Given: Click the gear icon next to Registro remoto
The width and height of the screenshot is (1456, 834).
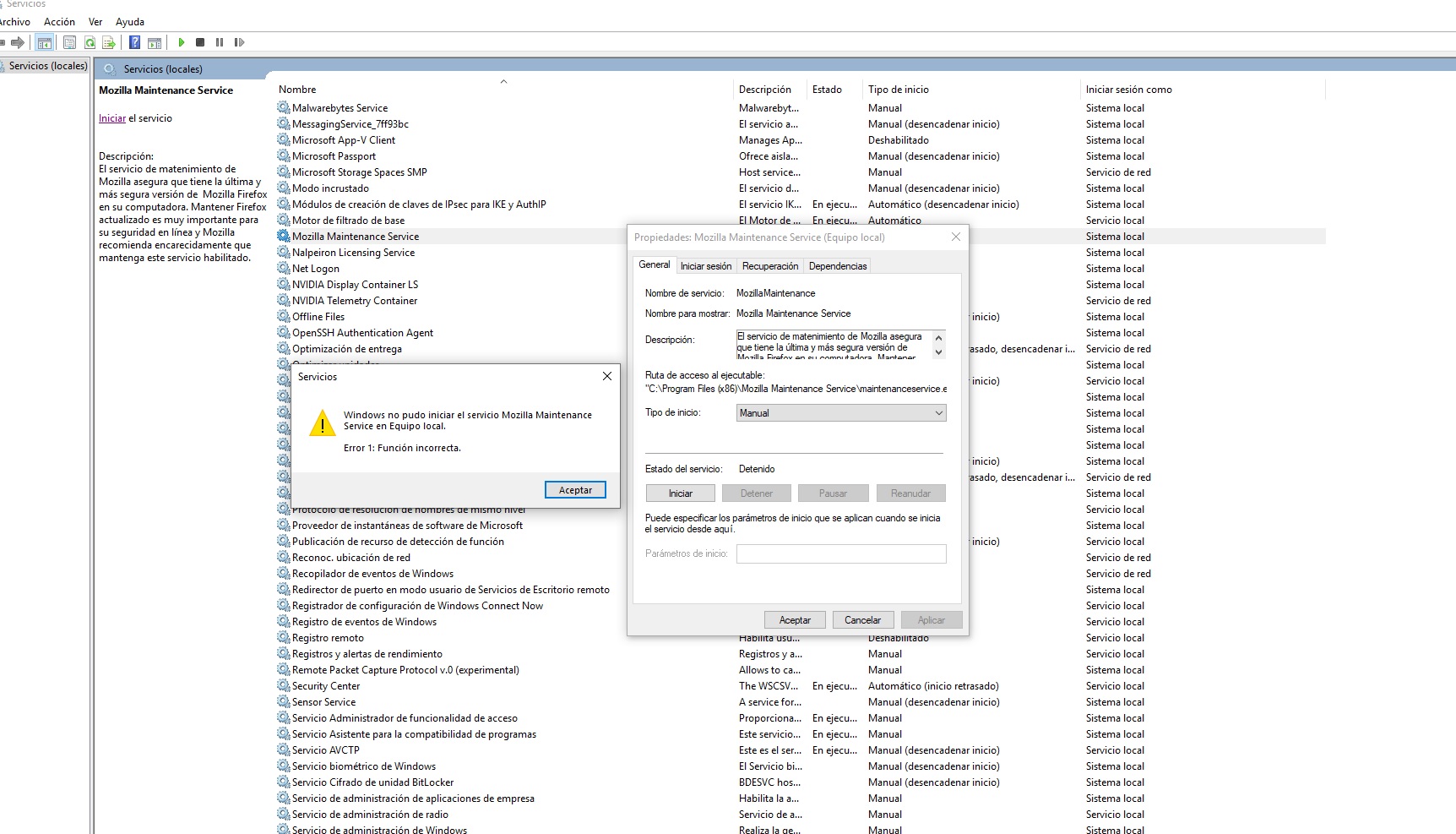Looking at the screenshot, I should pos(284,637).
